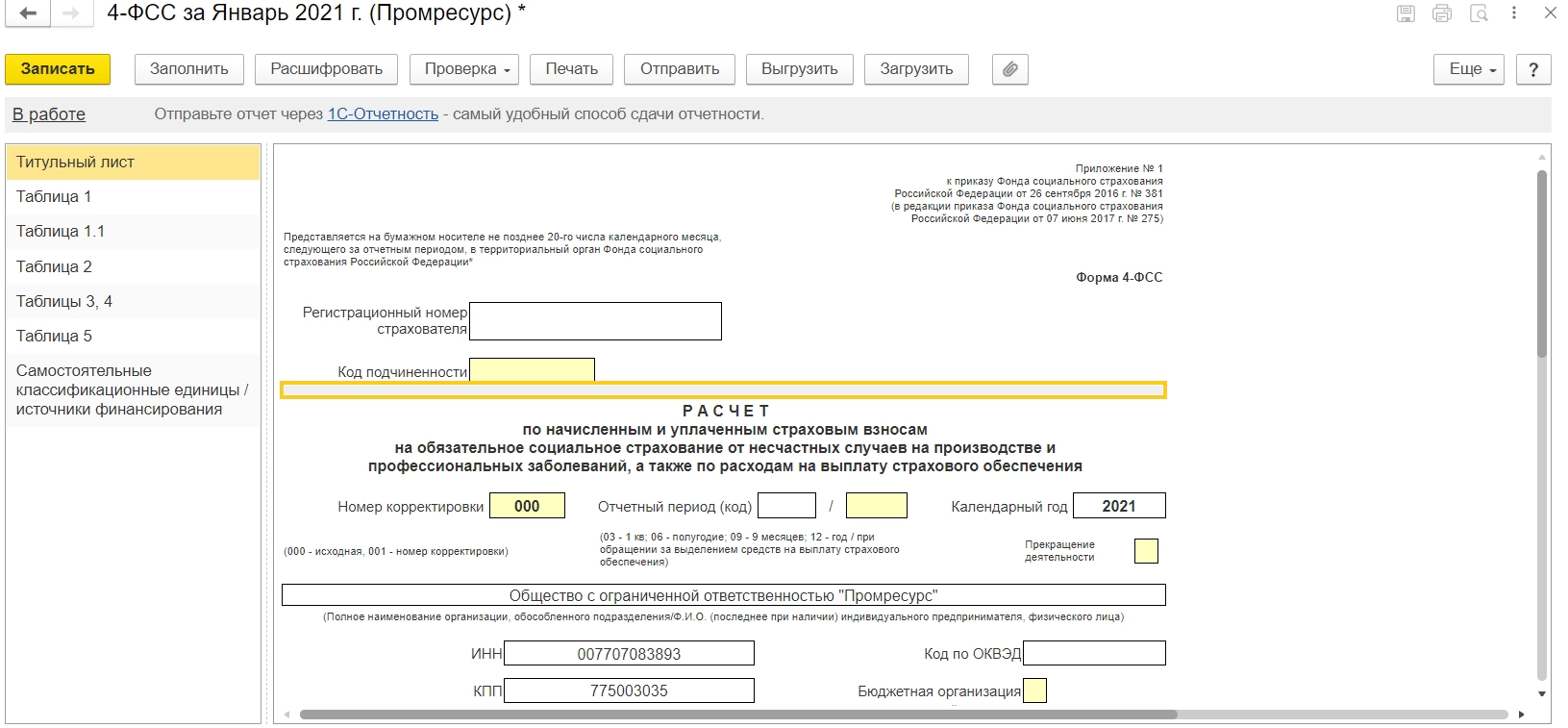Send the report with Отправить
Viewport: 1568px width, 728px height.
click(x=680, y=69)
